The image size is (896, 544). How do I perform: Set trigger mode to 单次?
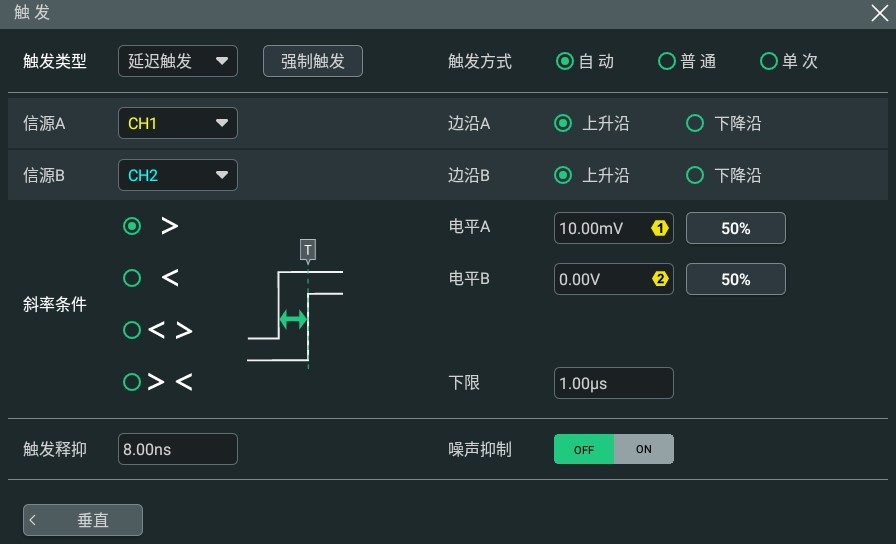(769, 61)
